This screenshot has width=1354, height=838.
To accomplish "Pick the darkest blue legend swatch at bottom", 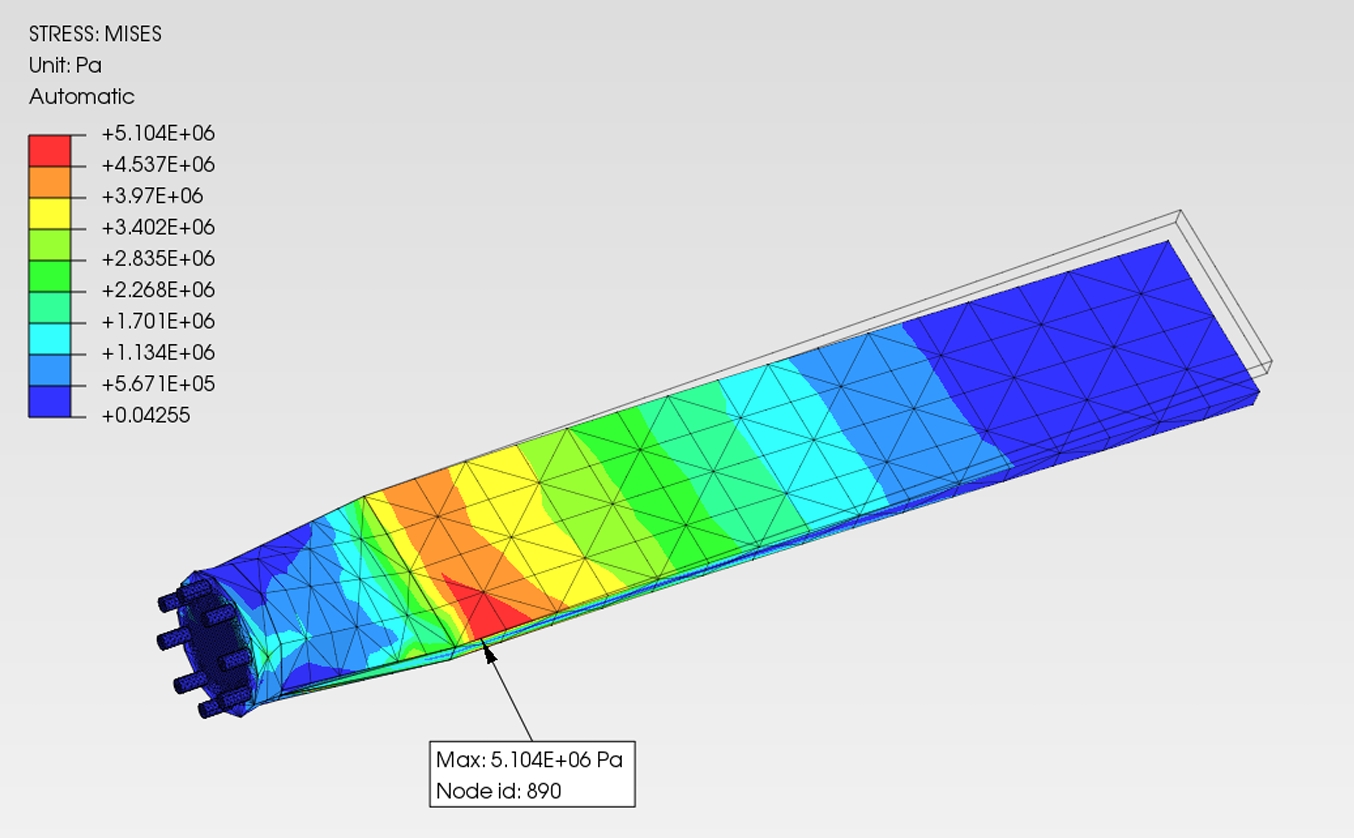I will (x=50, y=401).
